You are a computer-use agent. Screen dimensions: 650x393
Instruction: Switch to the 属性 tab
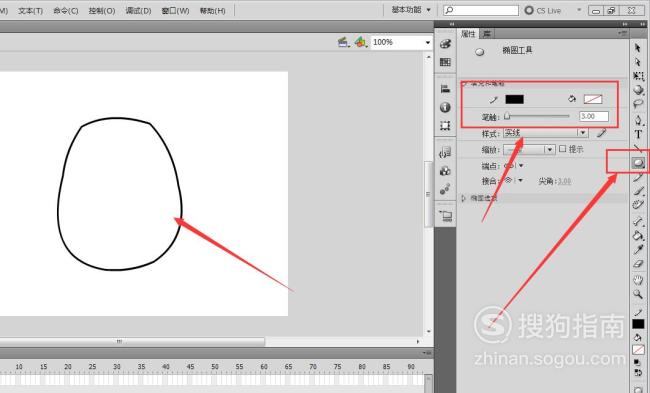click(x=468, y=34)
